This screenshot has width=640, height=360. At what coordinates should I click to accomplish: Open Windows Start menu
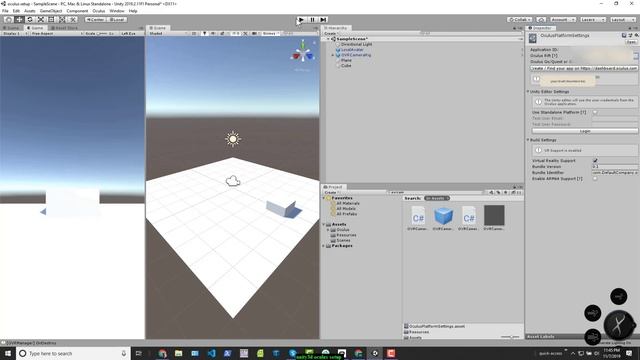click(8, 353)
